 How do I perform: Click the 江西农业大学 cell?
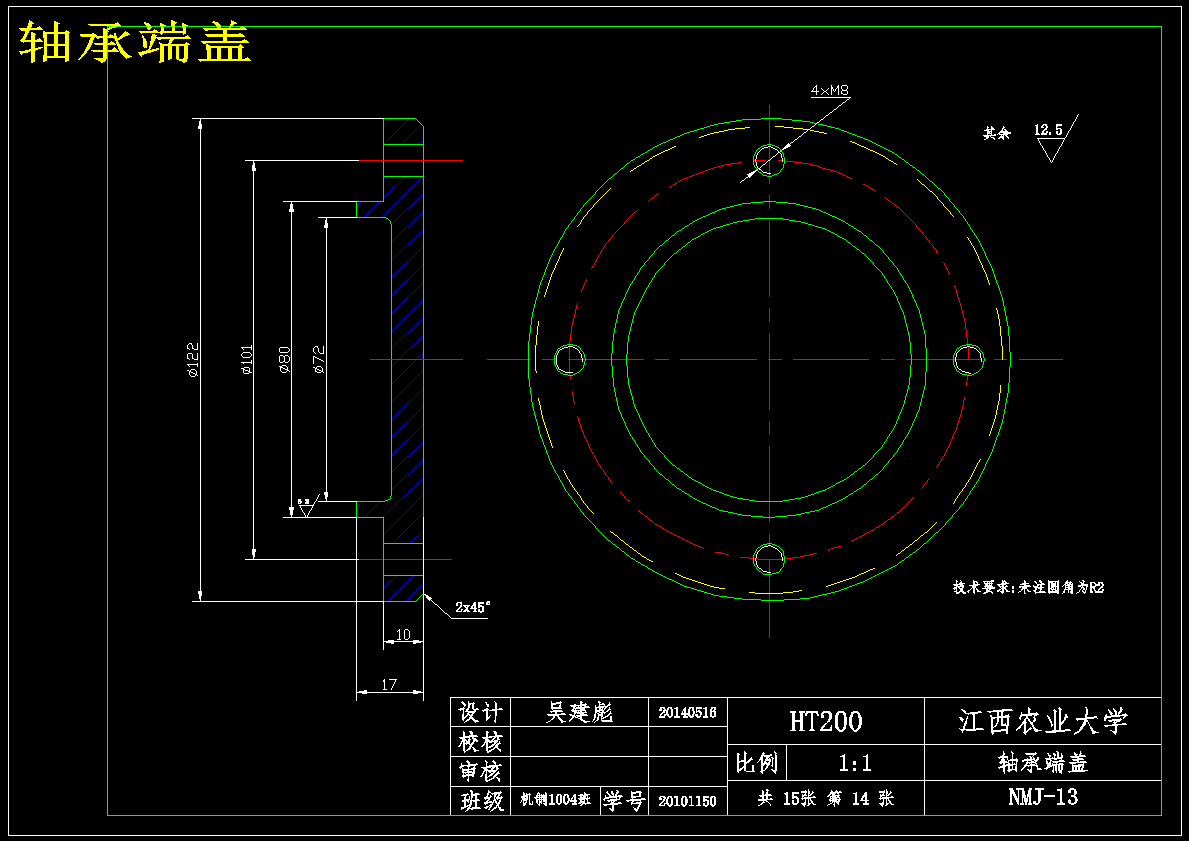(1043, 721)
